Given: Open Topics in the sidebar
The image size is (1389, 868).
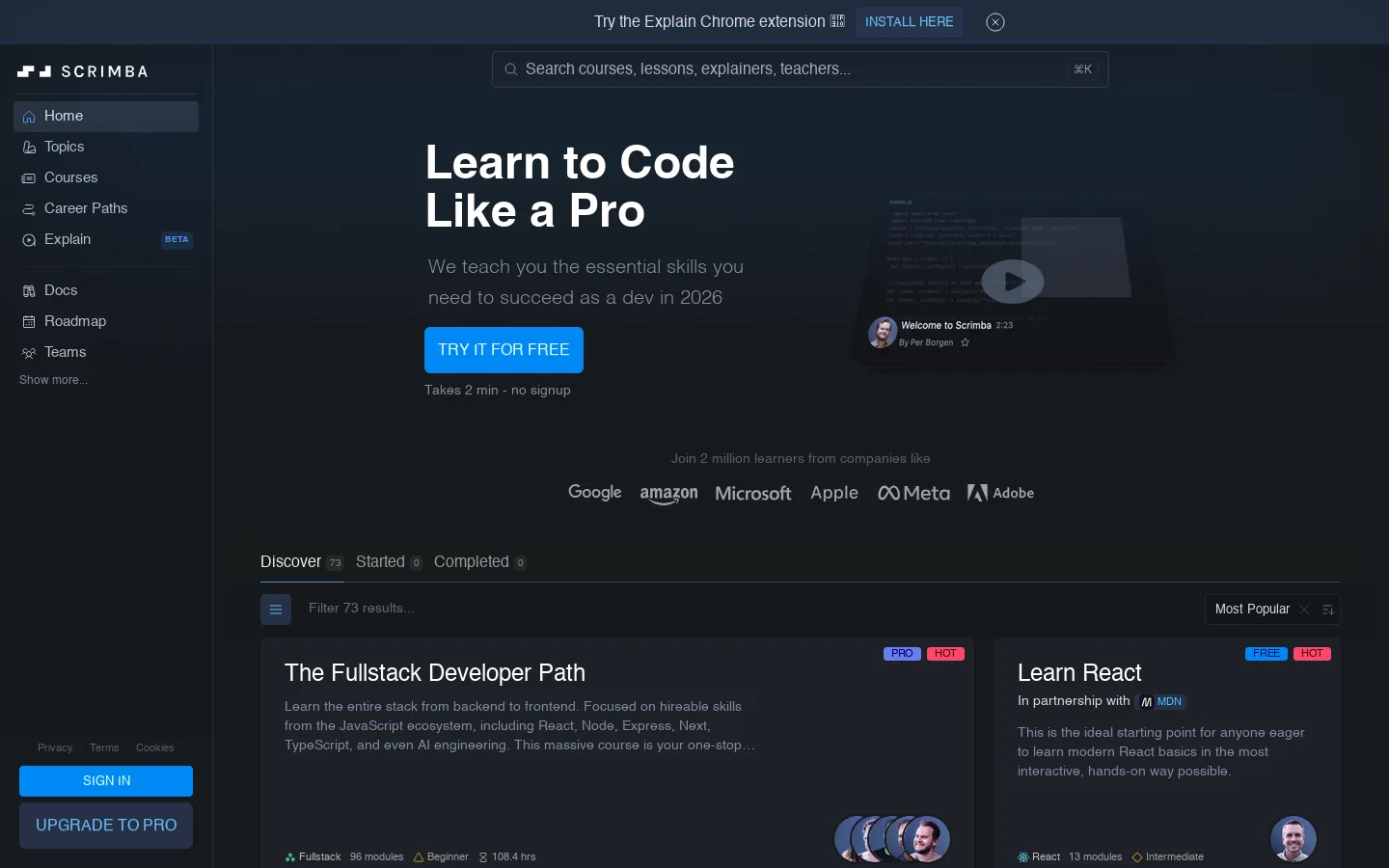Looking at the screenshot, I should (x=106, y=147).
